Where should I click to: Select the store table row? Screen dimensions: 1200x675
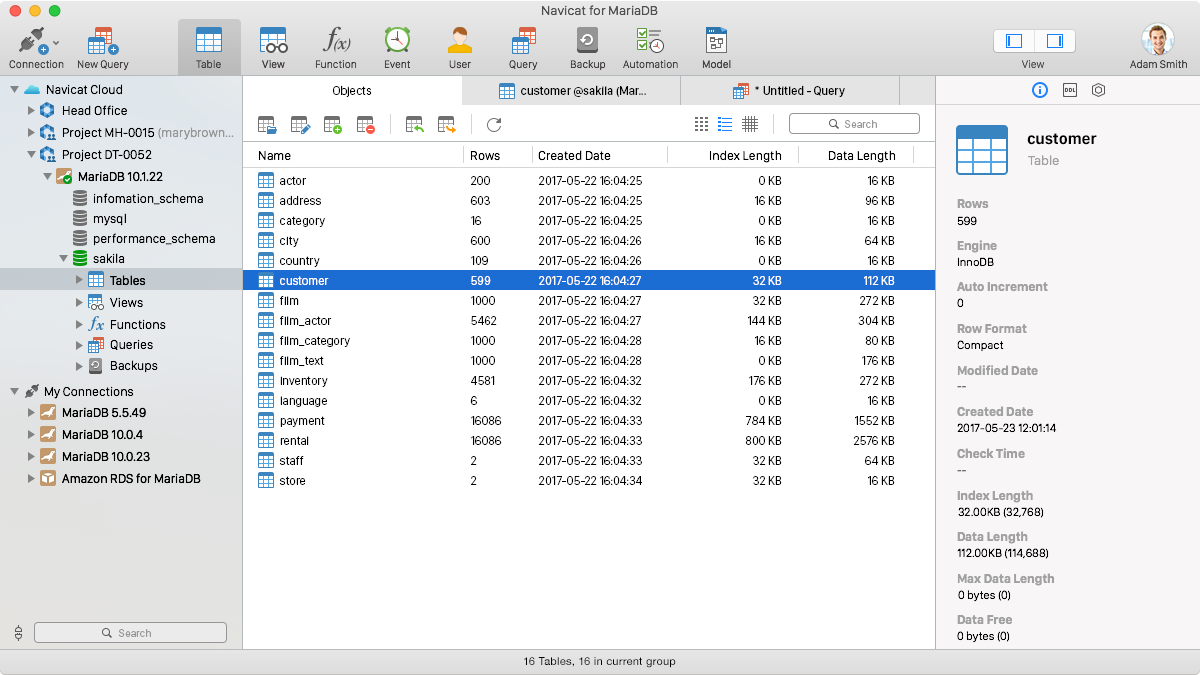pos(589,481)
